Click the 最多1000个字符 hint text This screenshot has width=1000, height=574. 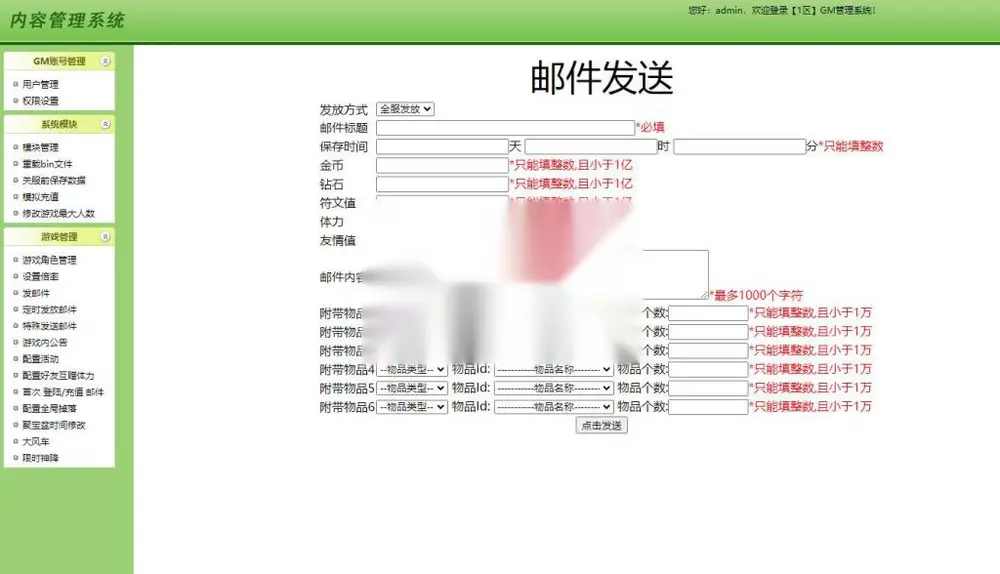[756, 295]
